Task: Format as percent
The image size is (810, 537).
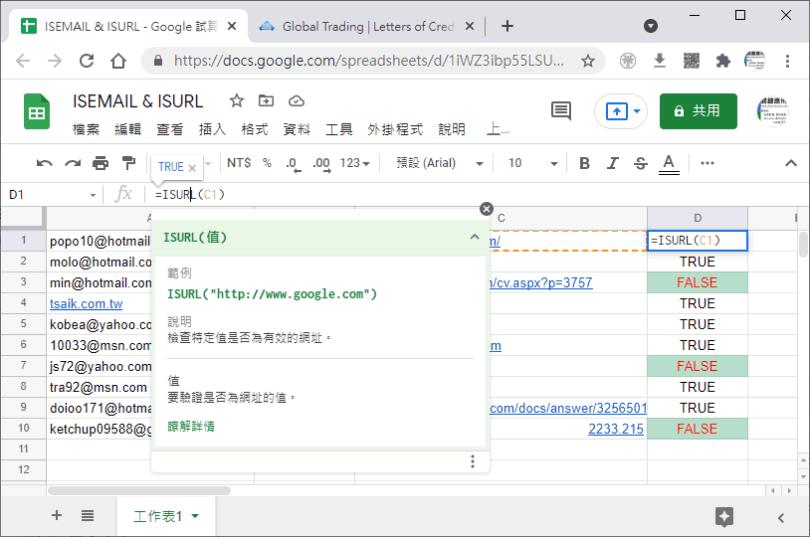Action: tap(267, 163)
